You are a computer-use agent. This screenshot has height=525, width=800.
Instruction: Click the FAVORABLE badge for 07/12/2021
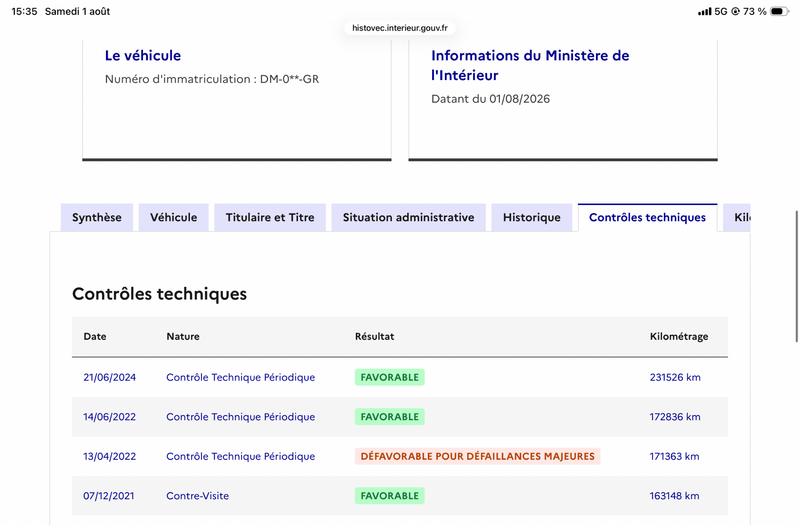point(390,496)
